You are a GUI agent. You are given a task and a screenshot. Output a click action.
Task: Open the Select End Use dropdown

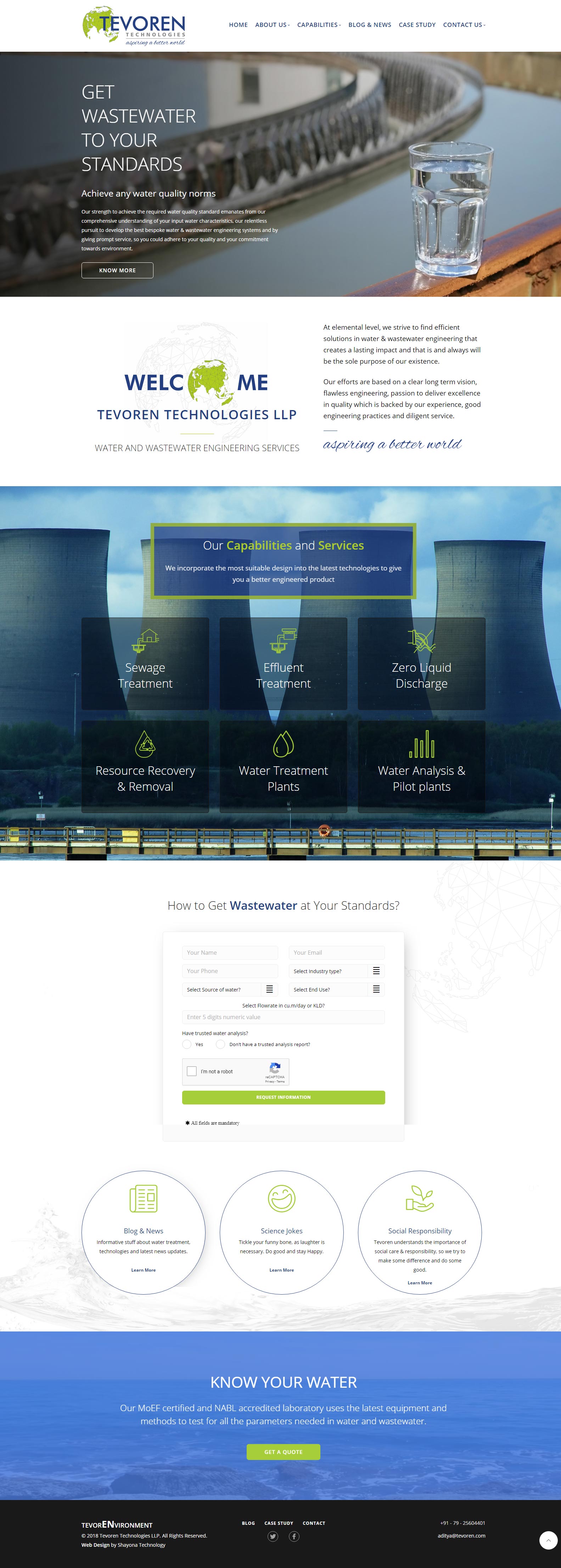tap(337, 989)
